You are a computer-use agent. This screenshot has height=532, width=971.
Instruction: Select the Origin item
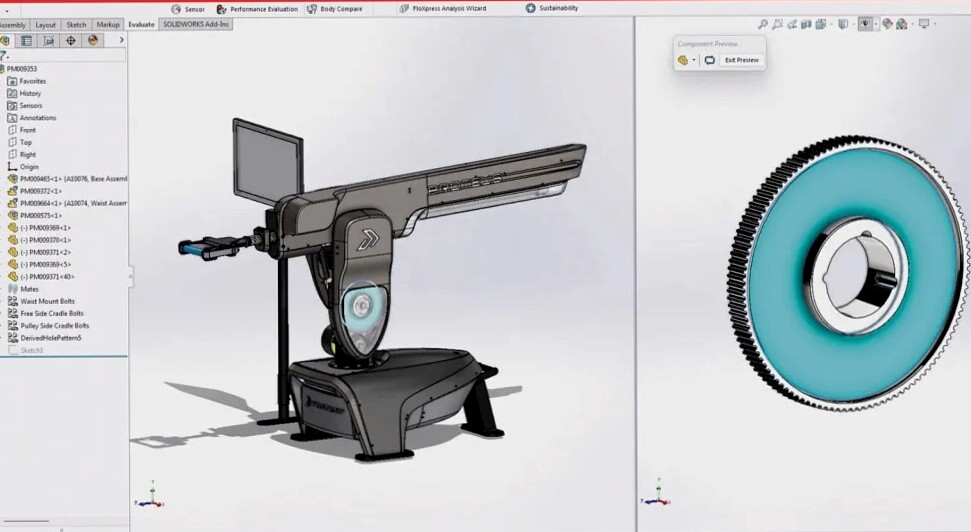[23, 167]
